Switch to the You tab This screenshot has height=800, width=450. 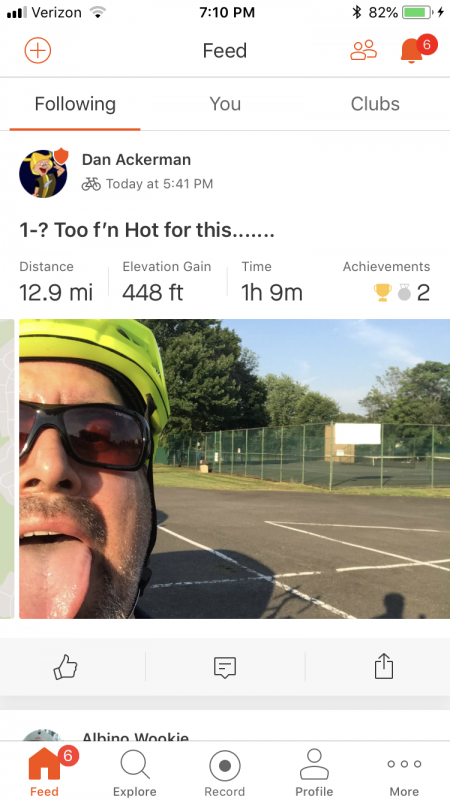coord(225,104)
